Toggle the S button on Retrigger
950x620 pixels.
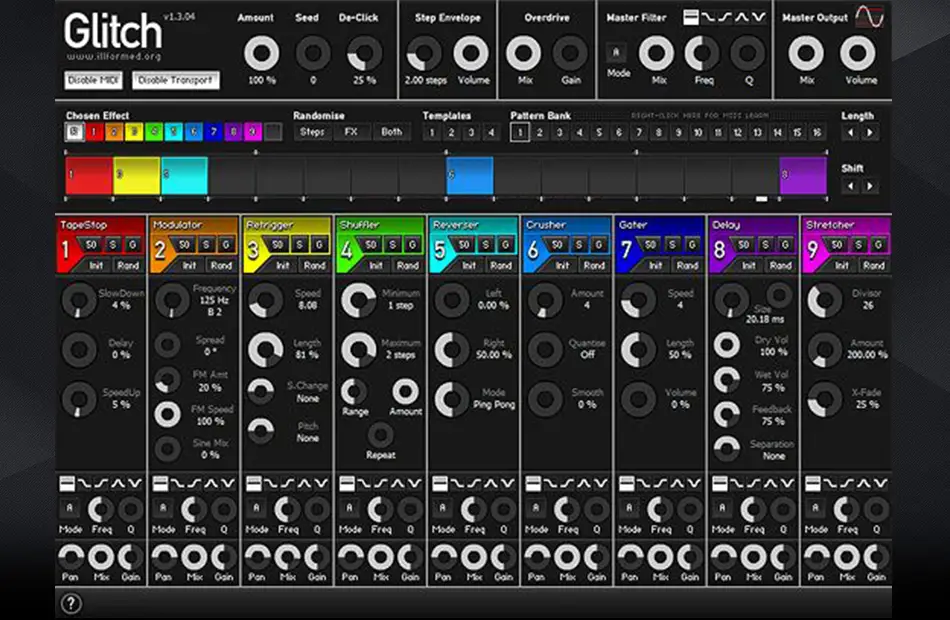pos(299,244)
